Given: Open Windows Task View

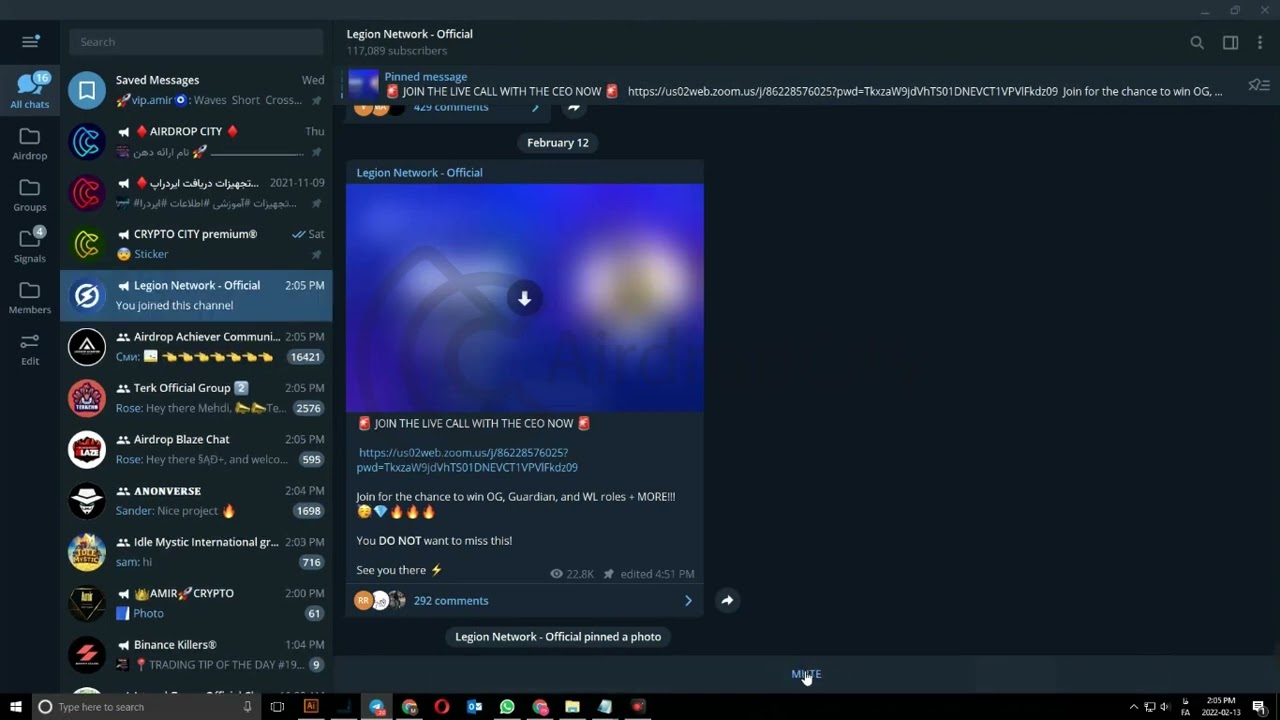Looking at the screenshot, I should pyautogui.click(x=277, y=707).
